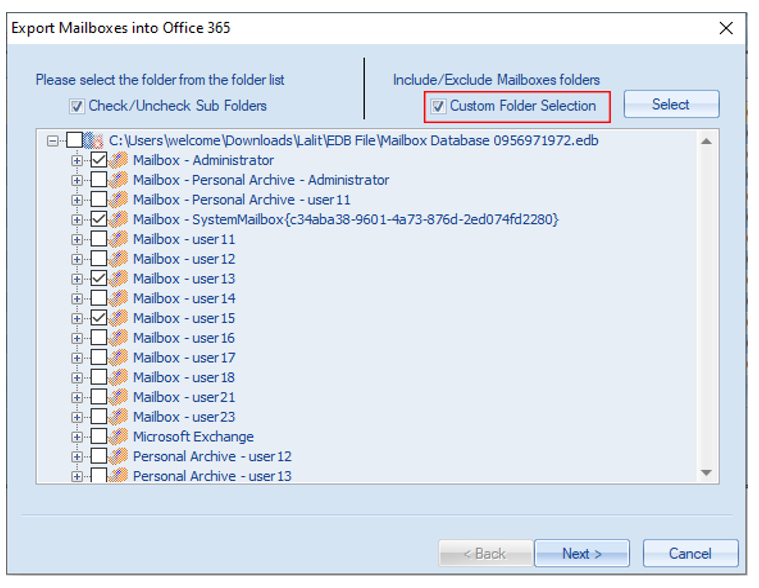Image resolution: width=759 pixels, height=588 pixels.
Task: Check the Mailbox - user16 checkbox
Action: coord(99,338)
